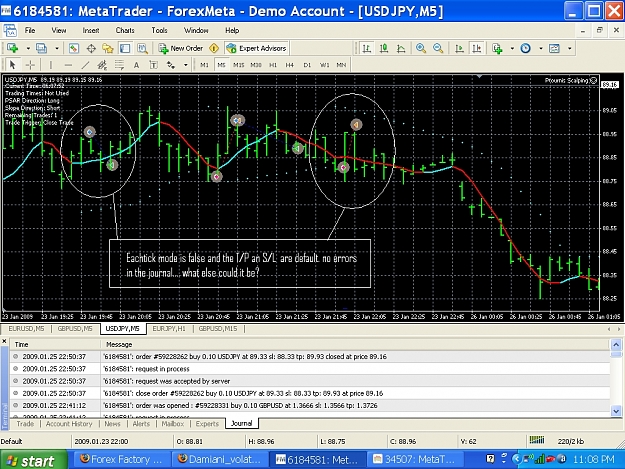Draw a horizontal line tool
This screenshot has width=625, height=469.
(x=68, y=65)
